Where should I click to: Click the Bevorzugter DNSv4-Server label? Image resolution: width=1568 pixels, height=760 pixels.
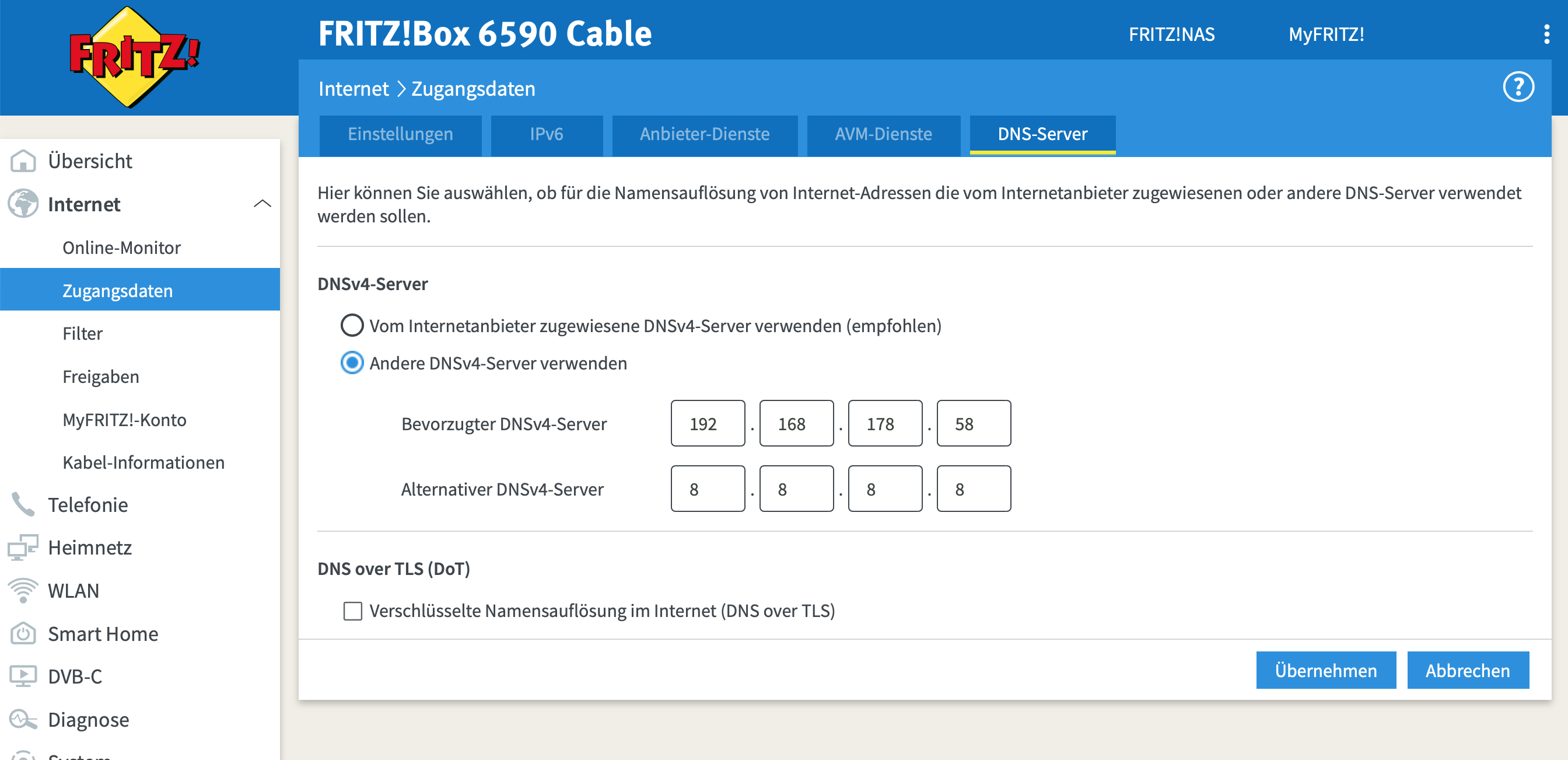coord(503,424)
